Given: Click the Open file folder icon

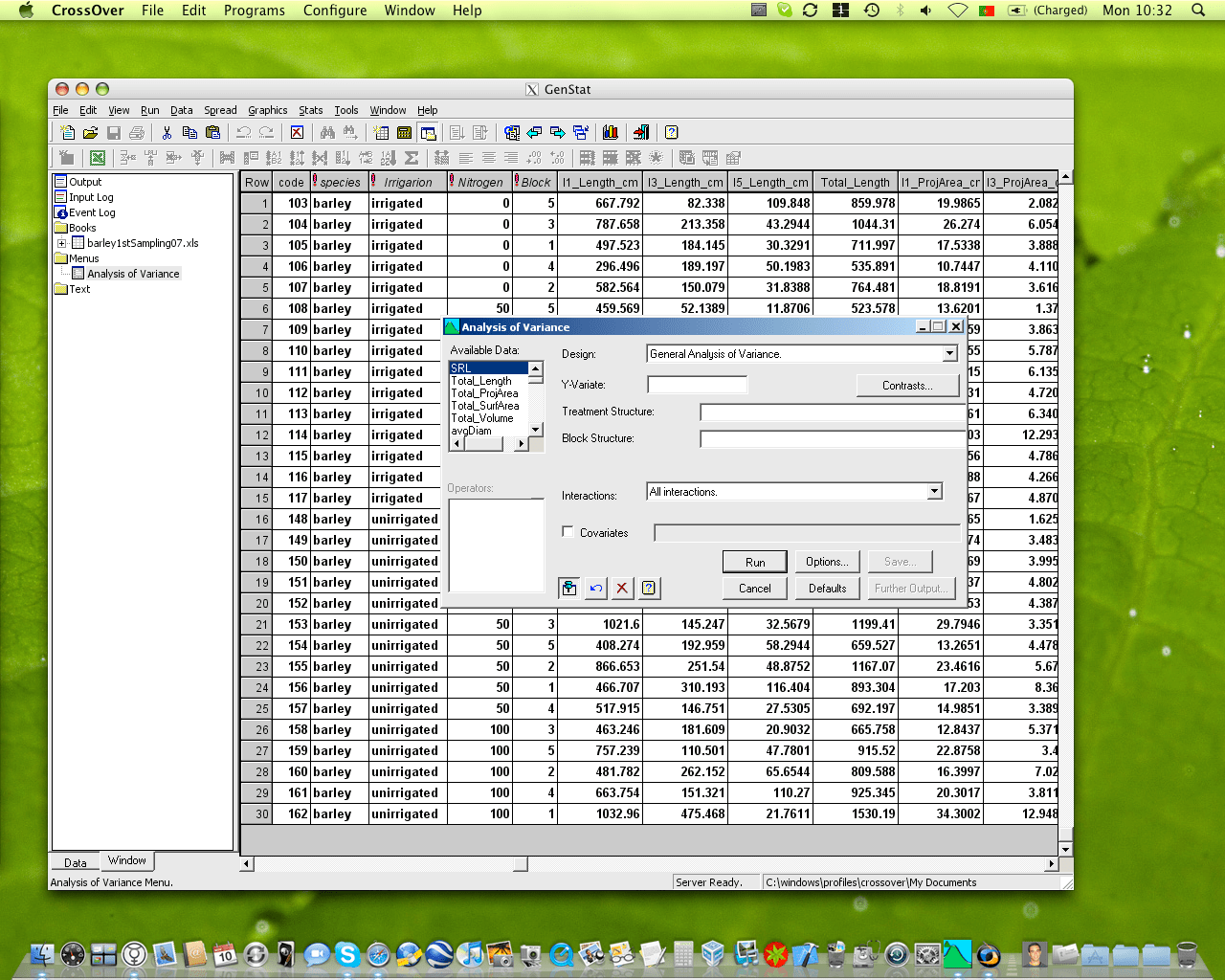Looking at the screenshot, I should pos(91,133).
